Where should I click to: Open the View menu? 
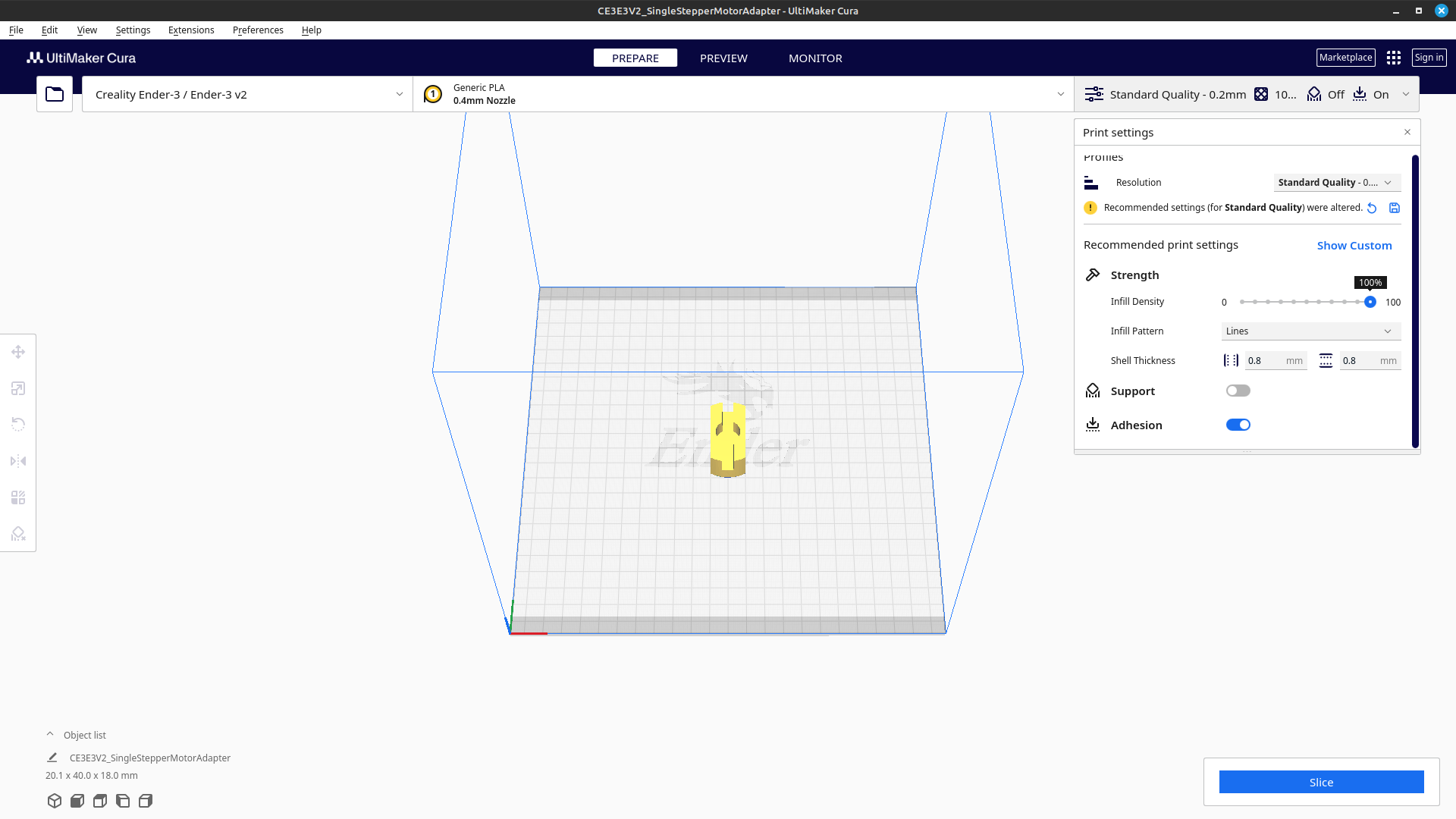click(x=87, y=30)
